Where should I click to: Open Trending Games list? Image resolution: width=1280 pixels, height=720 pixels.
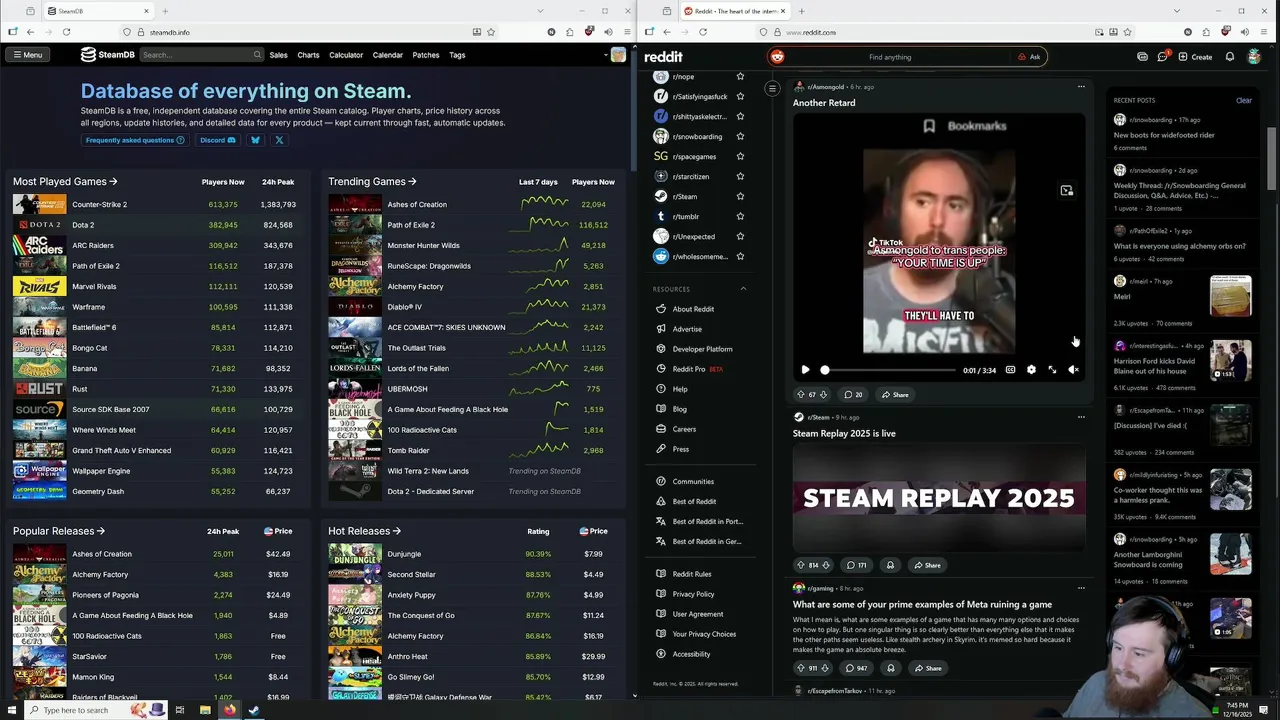(x=373, y=182)
